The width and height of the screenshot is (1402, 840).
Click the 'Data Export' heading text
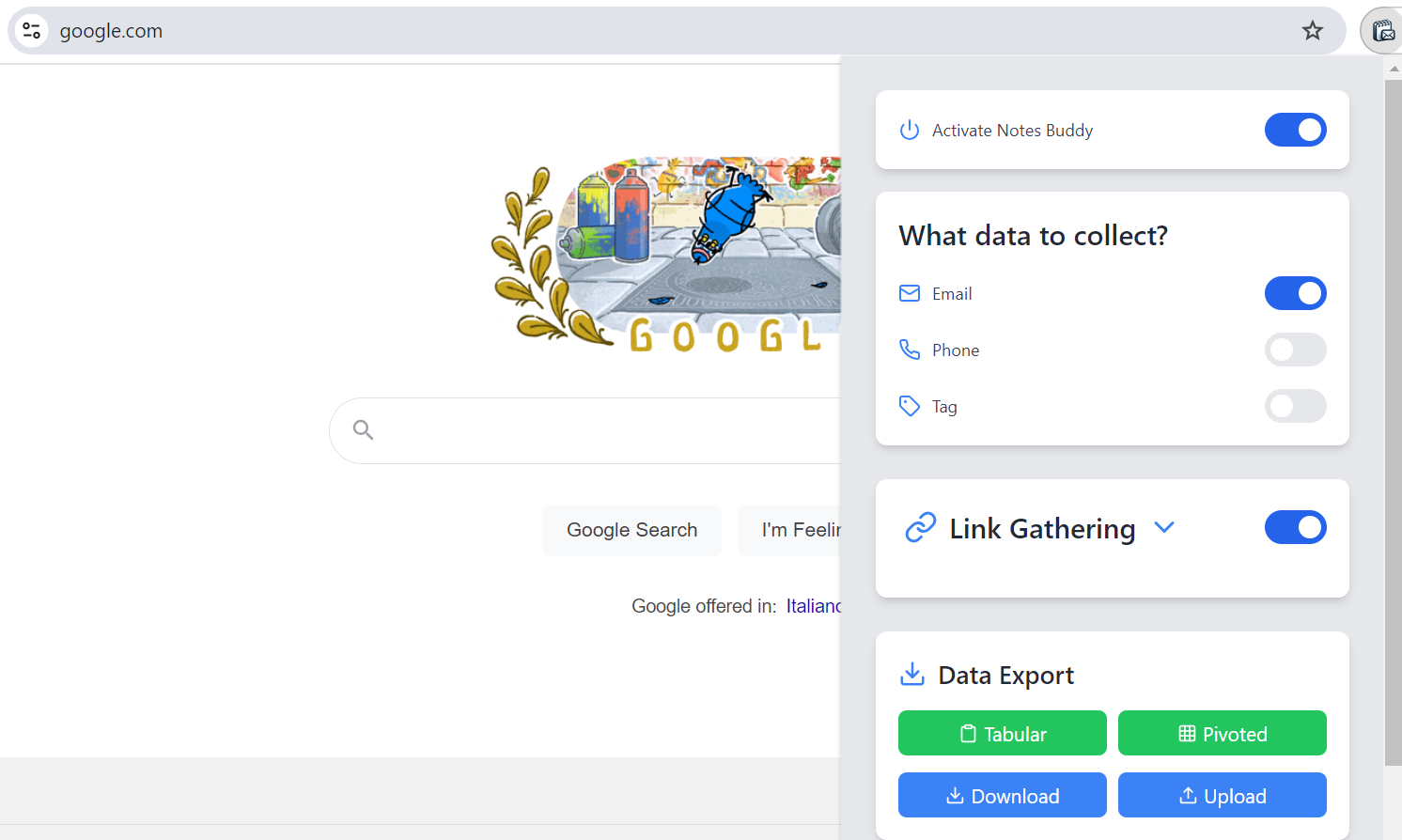[1005, 675]
